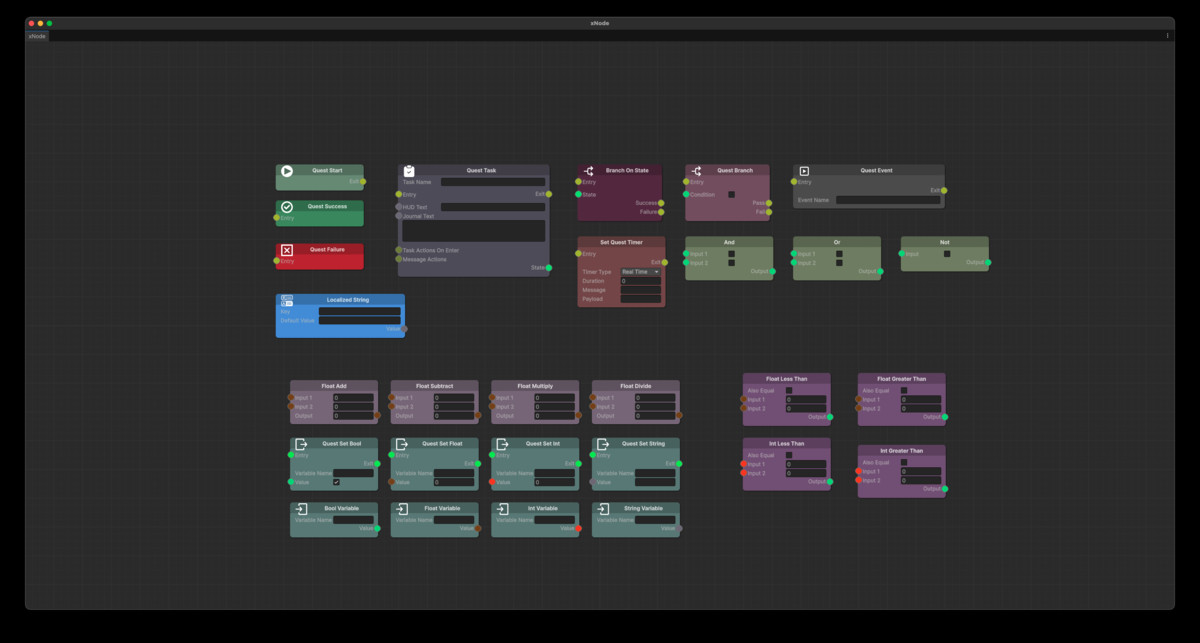Click the Float Add node header
The width and height of the screenshot is (1200, 643).
(334, 385)
